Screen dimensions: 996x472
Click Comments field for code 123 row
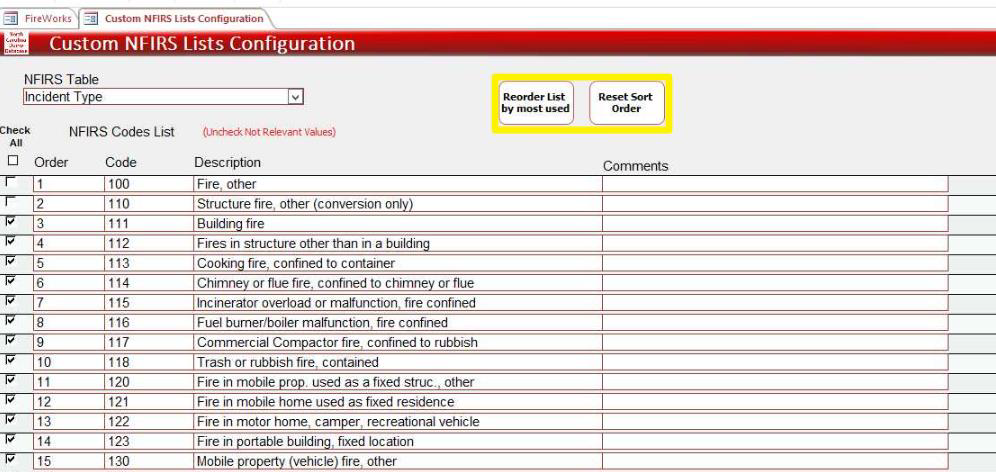point(775,441)
